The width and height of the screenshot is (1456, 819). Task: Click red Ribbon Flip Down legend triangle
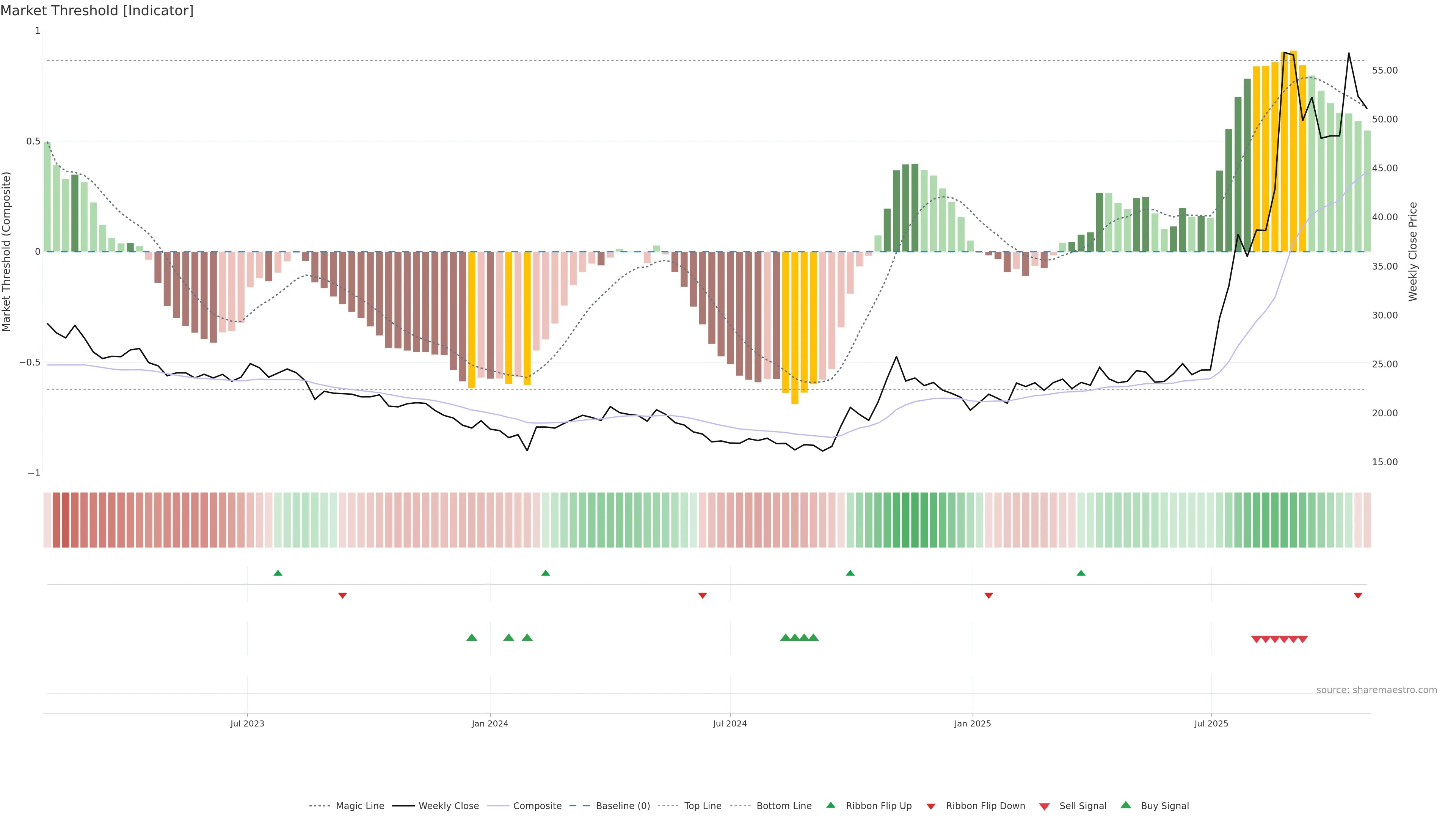(x=931, y=806)
